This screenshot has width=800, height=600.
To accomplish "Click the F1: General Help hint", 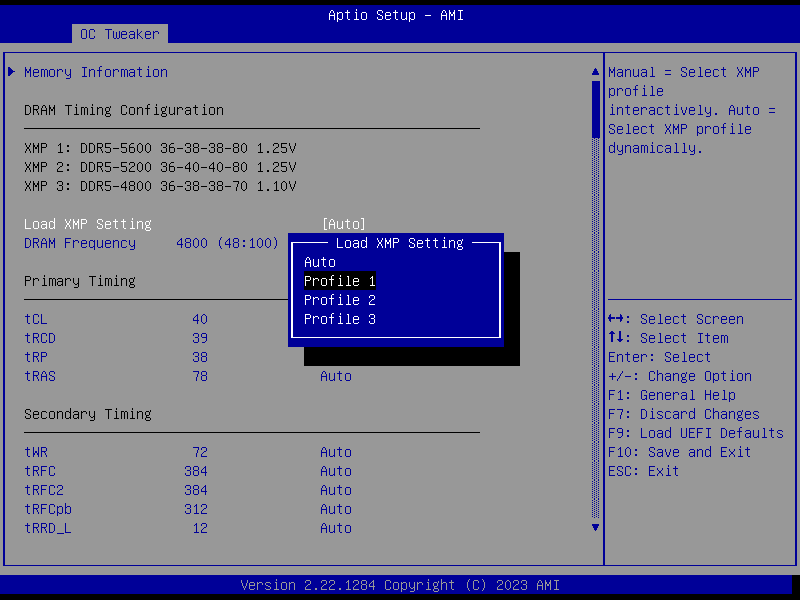I will pos(672,395).
